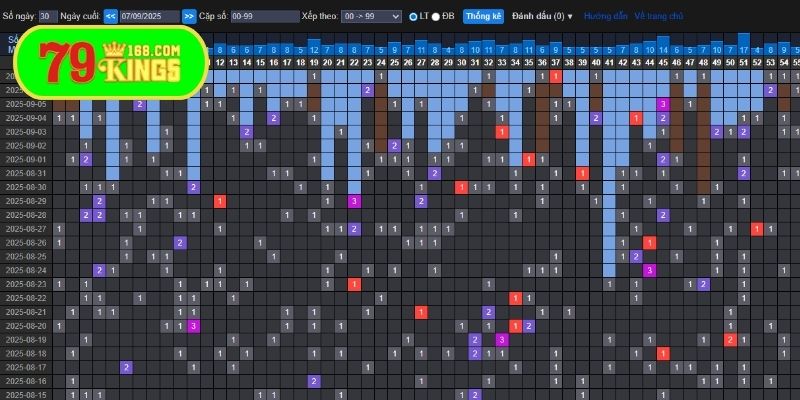Image resolution: width=800 pixels, height=400 pixels.
Task: Click the red 1 cell on 2025-09-03
Action: pos(502,132)
